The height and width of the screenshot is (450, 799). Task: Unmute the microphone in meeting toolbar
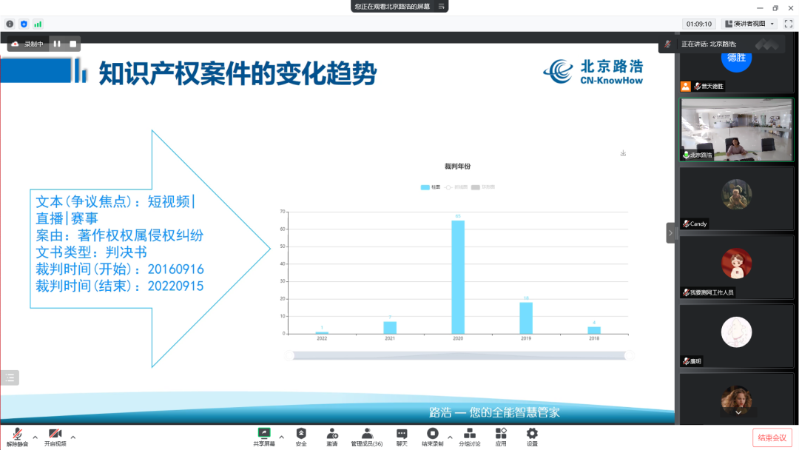point(16,433)
